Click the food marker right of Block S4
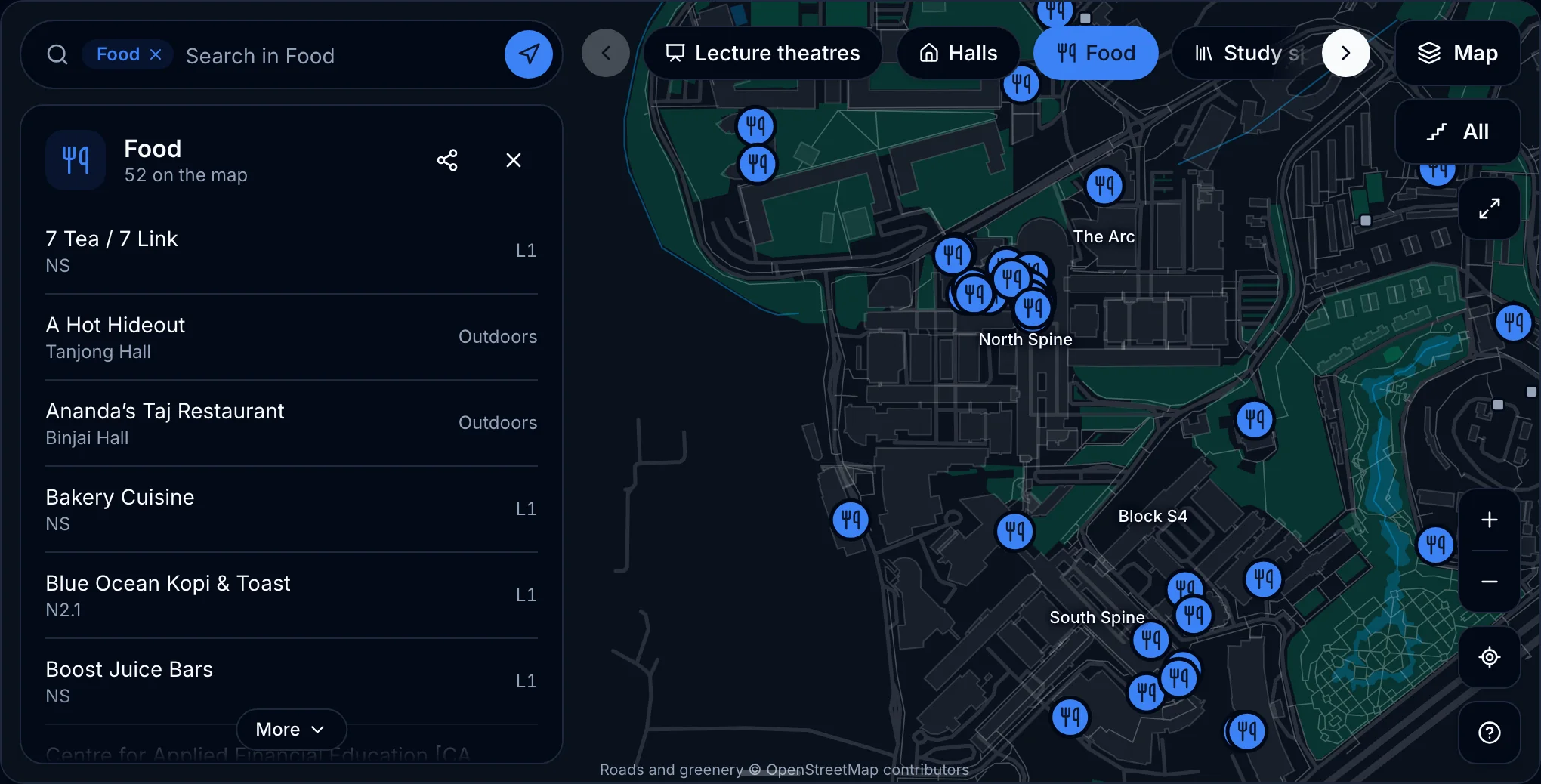Viewport: 1541px width, 784px height. click(x=1263, y=579)
